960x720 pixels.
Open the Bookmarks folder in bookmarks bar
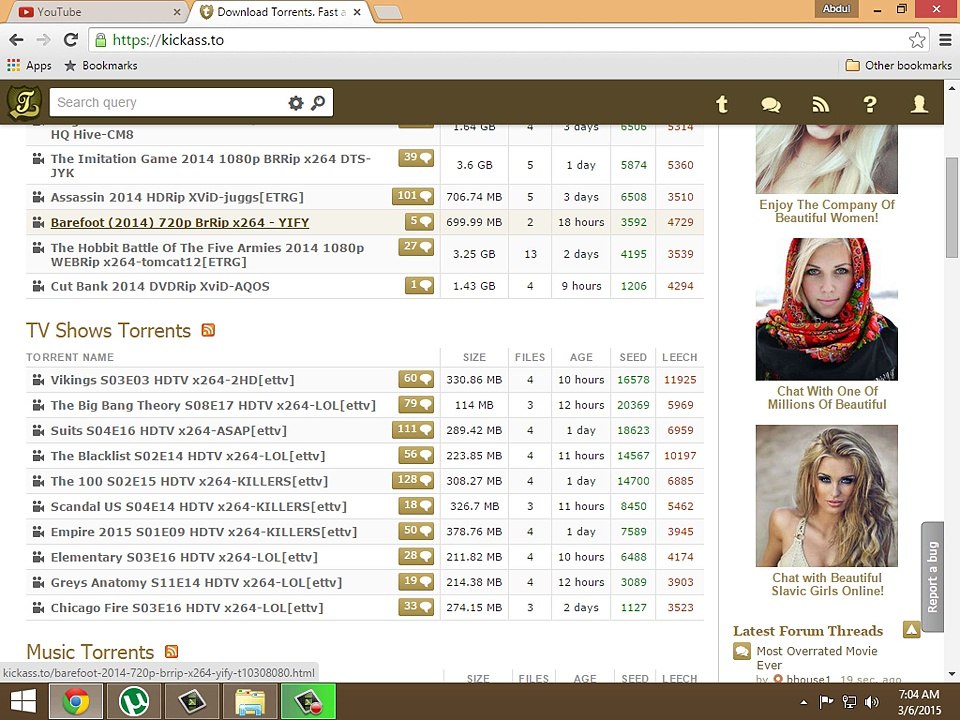(101, 66)
